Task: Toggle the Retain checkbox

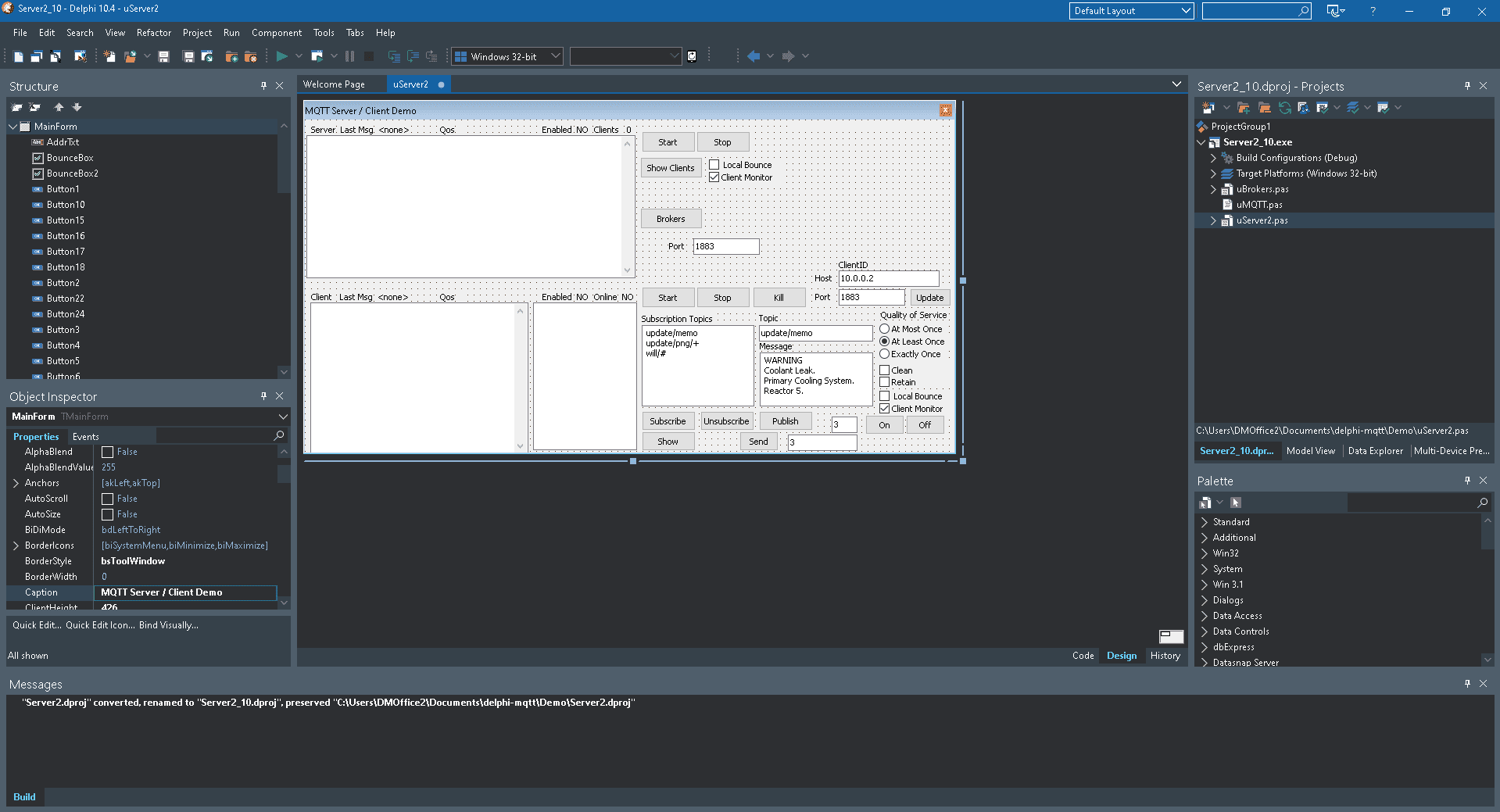Action: point(885,382)
